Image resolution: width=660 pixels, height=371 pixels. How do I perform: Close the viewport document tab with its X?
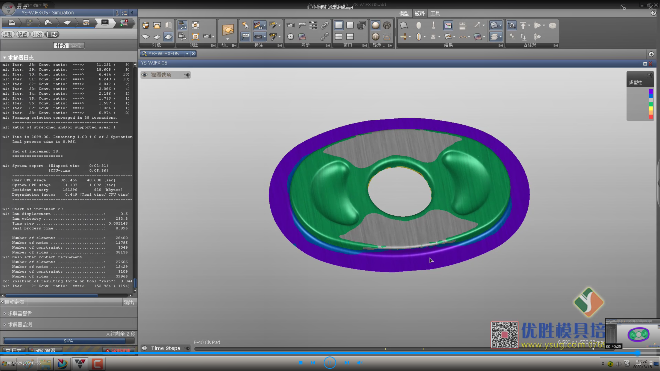pos(193,53)
